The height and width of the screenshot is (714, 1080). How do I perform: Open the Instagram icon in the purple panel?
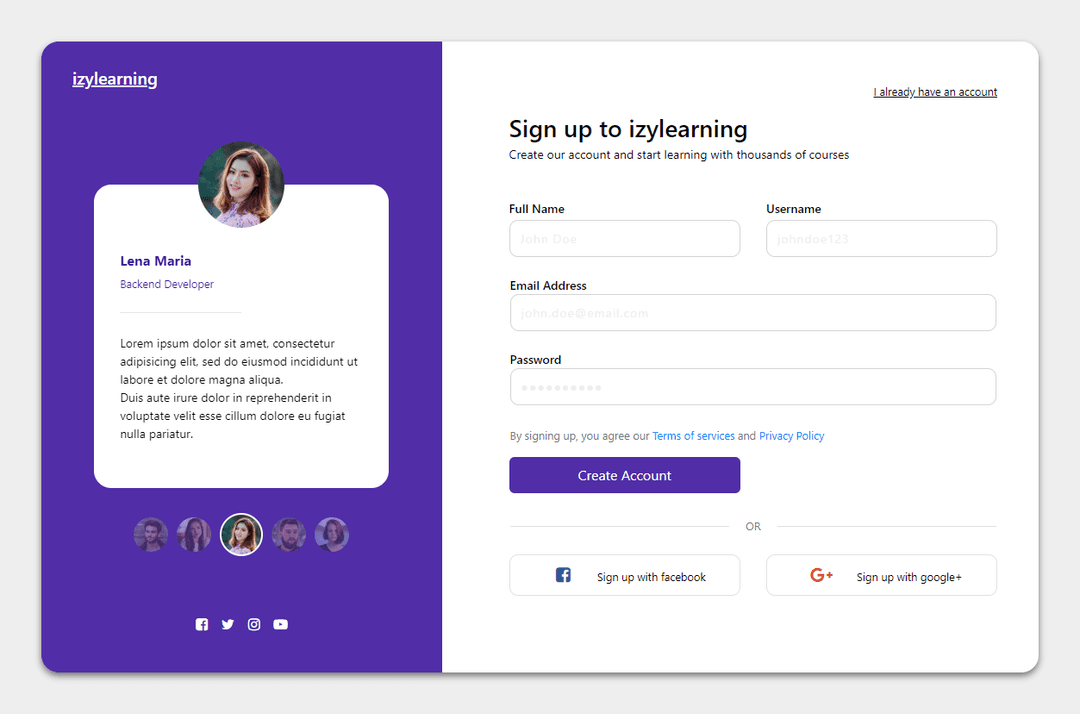(254, 624)
